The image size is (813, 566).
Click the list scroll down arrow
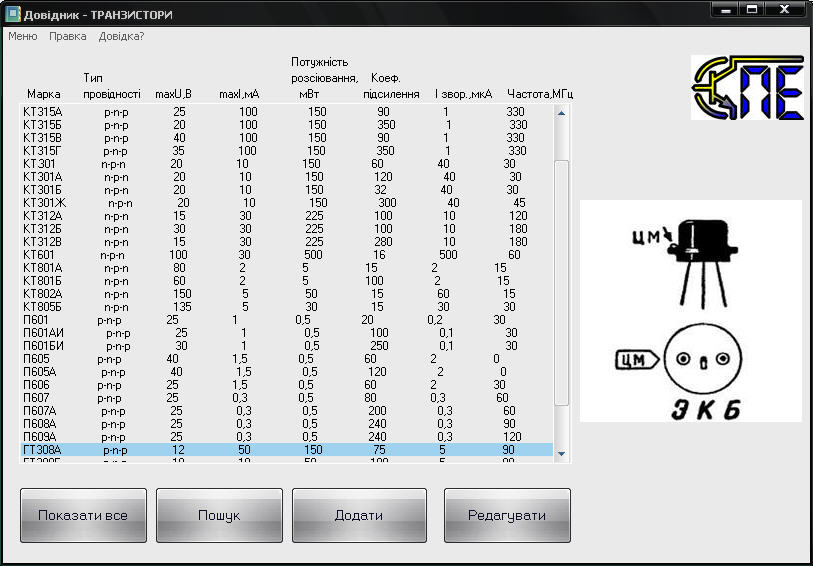[x=561, y=454]
